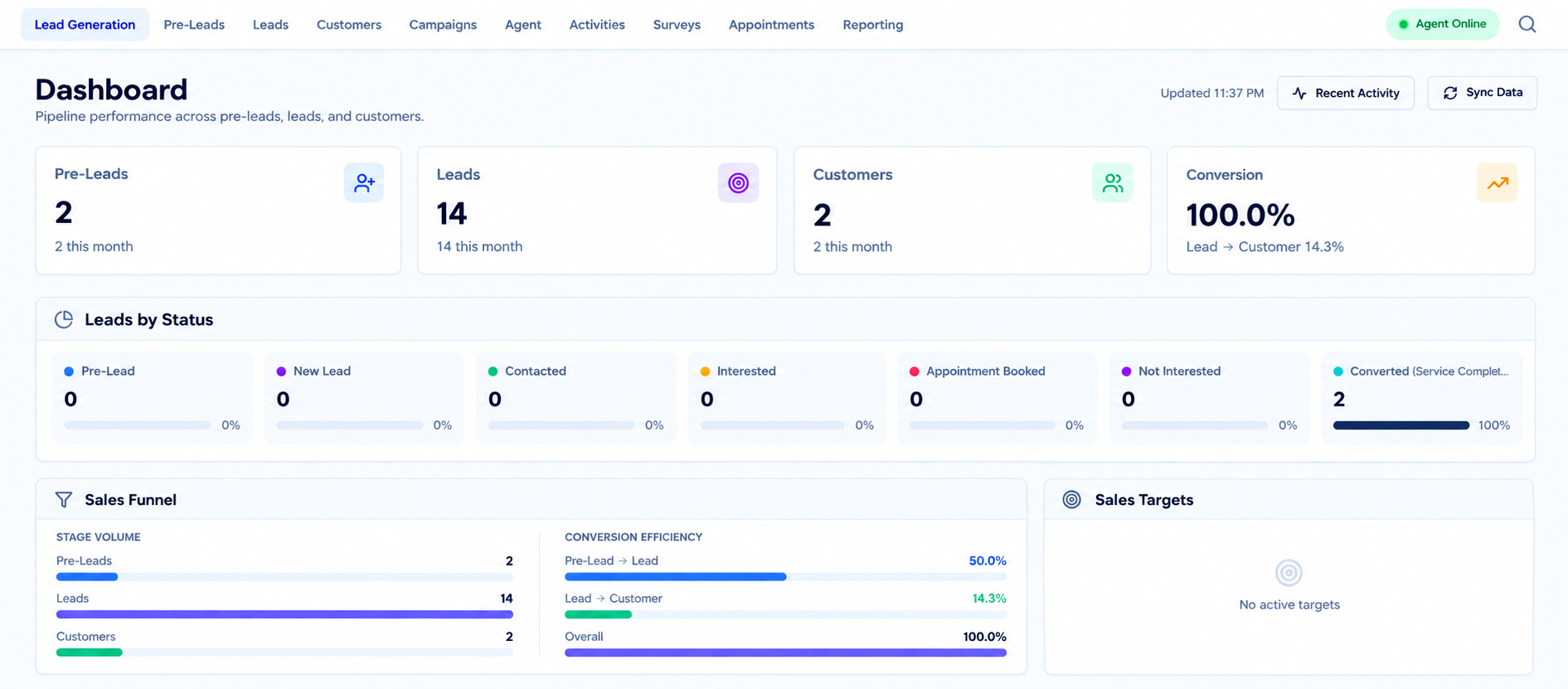Open the Appointment Booked status tile
This screenshot has width=1568, height=689.
coord(998,398)
